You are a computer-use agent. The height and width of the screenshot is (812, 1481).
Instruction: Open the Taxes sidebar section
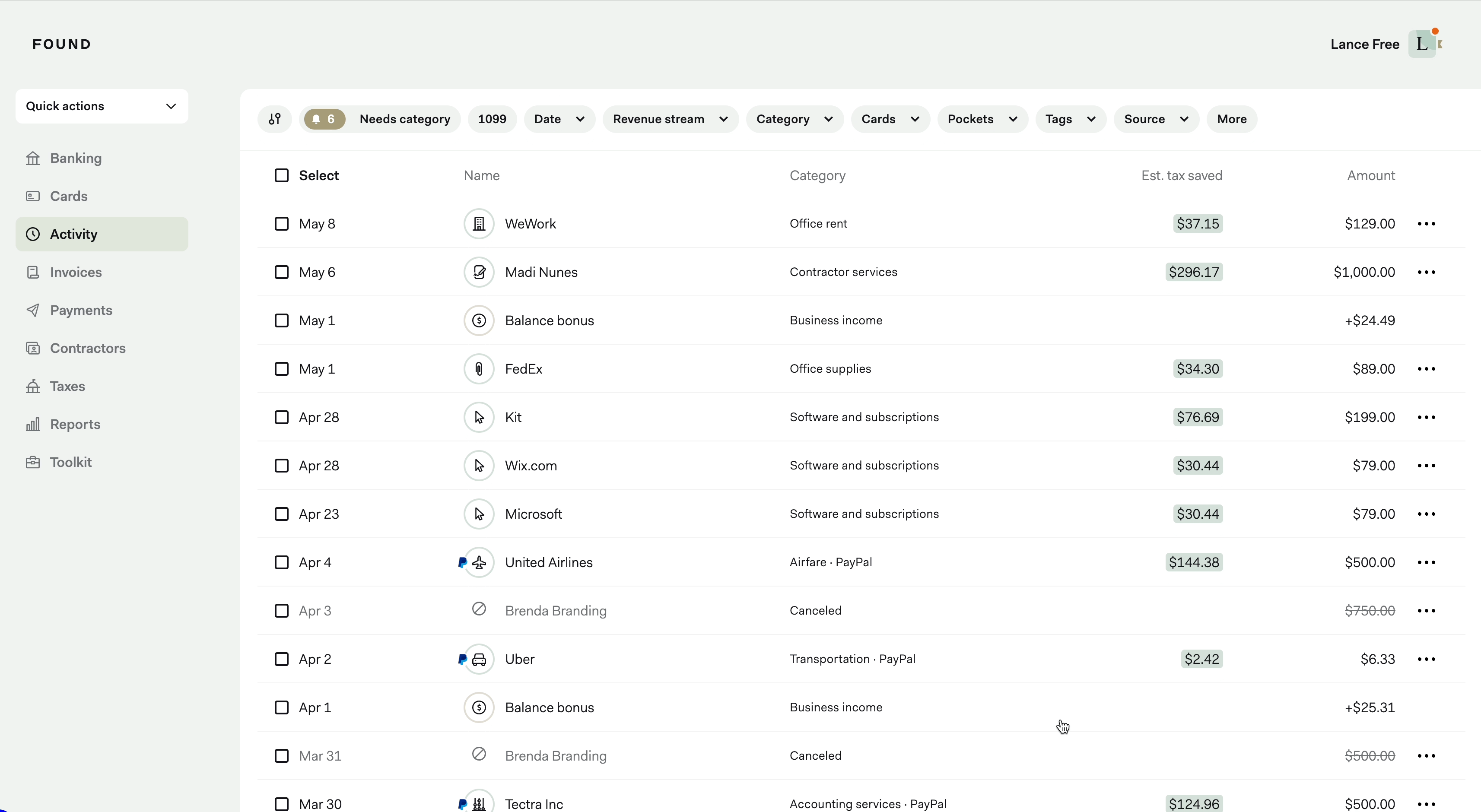67,386
